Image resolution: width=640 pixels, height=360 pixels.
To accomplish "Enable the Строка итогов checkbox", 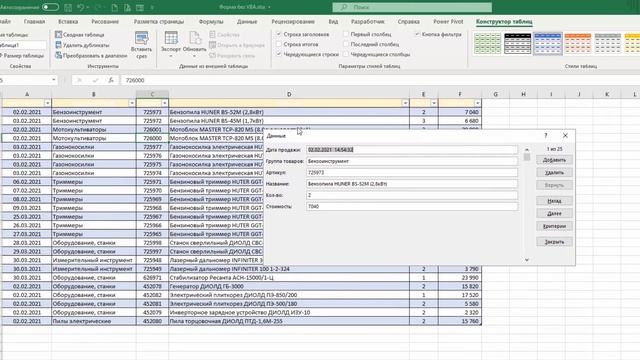I will pos(279,44).
